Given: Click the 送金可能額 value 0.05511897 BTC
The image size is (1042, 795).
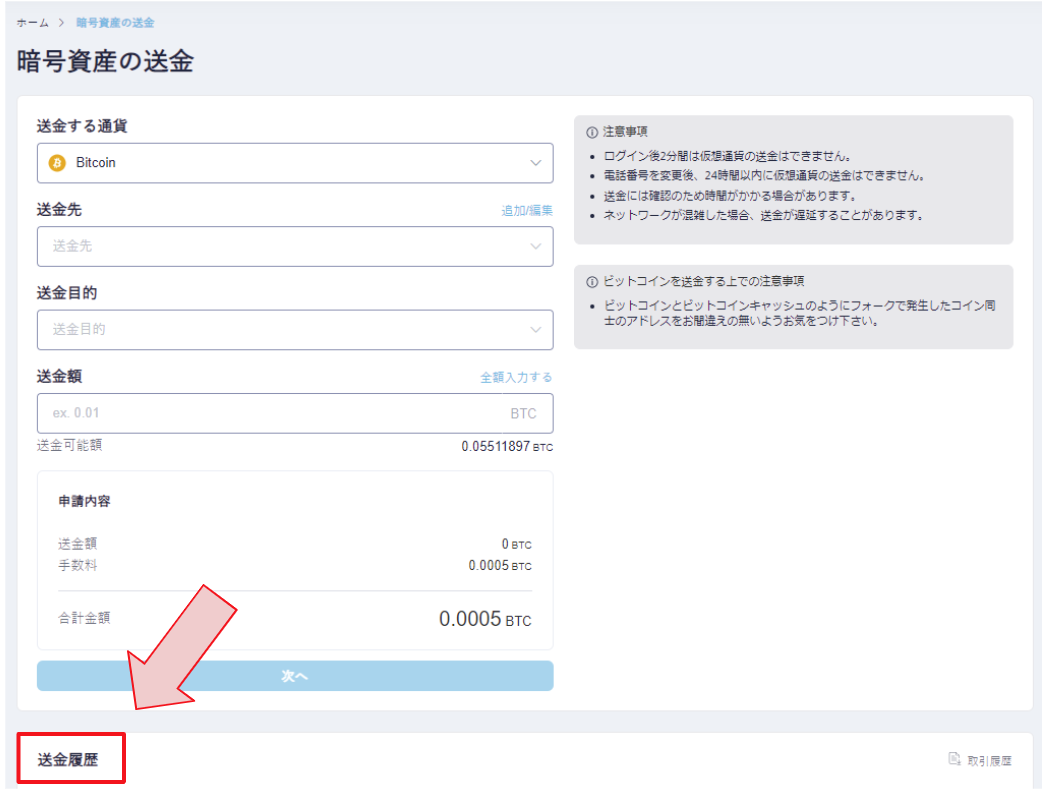Looking at the screenshot, I should point(506,447).
